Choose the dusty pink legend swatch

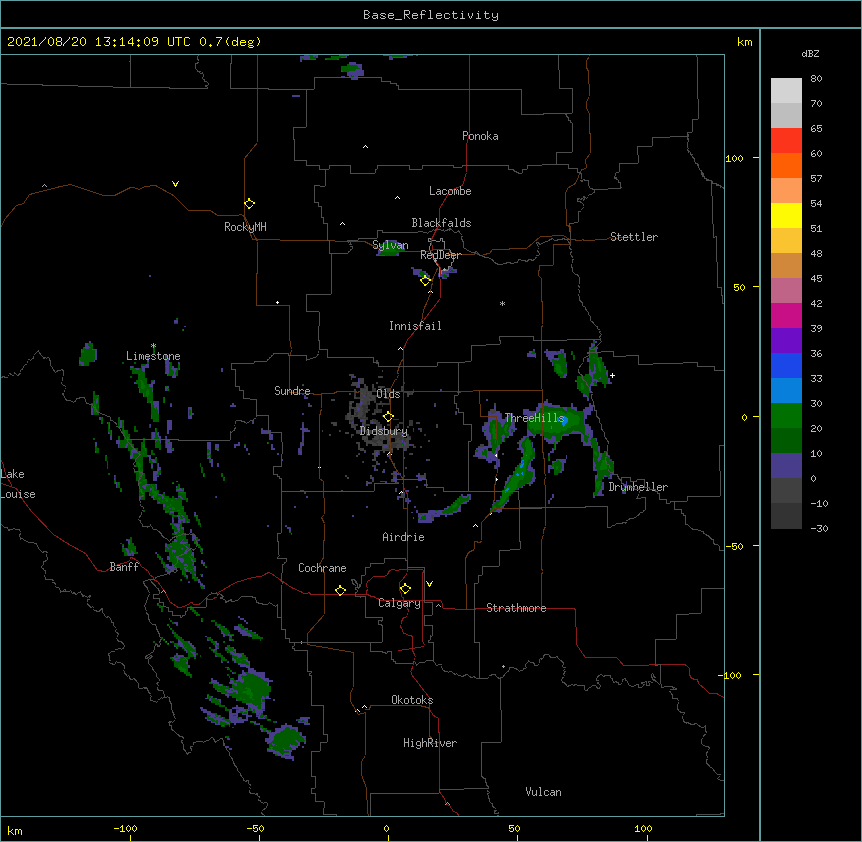786,290
